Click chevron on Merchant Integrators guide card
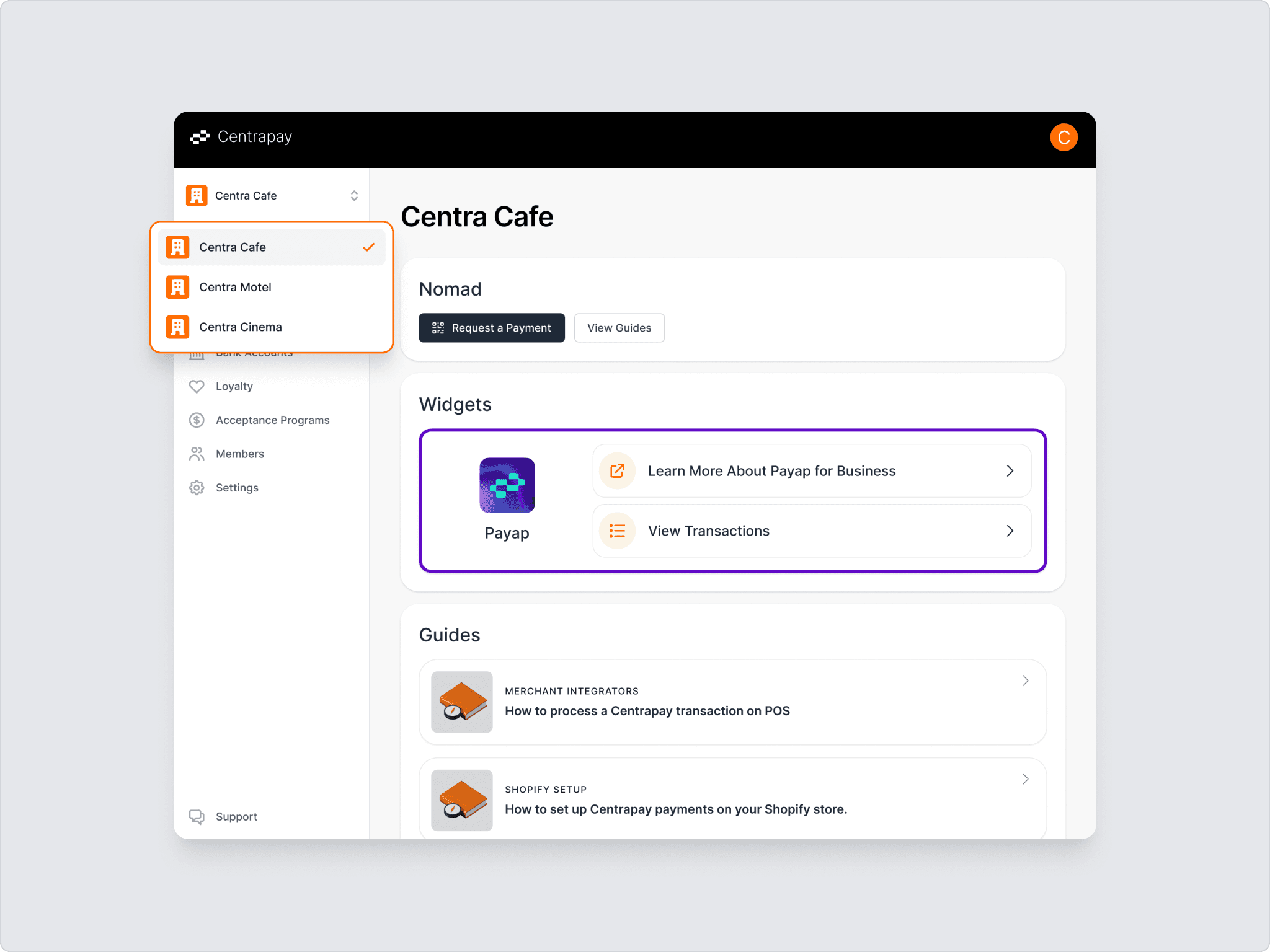The width and height of the screenshot is (1270, 952). tap(1026, 681)
